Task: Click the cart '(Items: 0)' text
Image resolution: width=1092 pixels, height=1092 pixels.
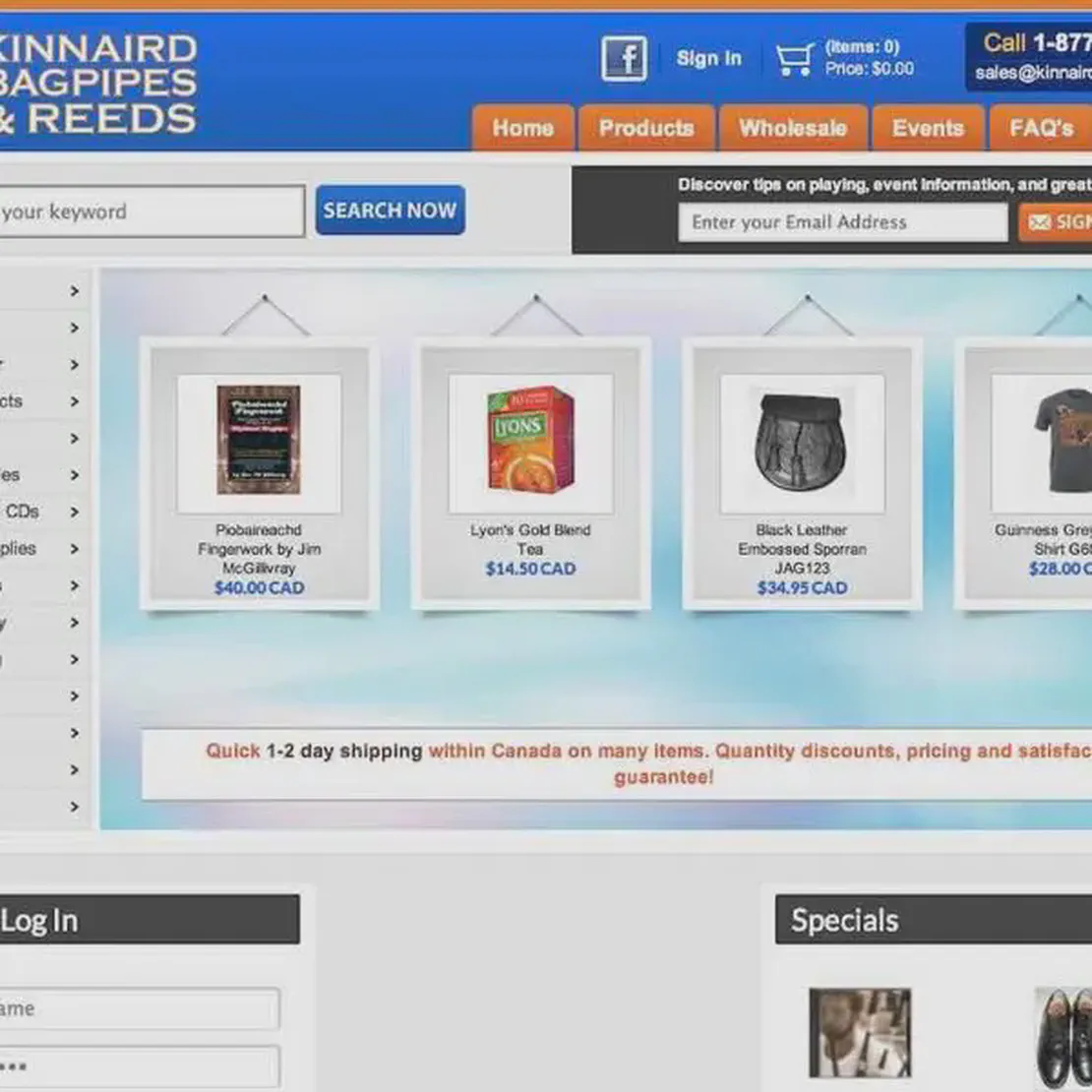Action: click(862, 46)
